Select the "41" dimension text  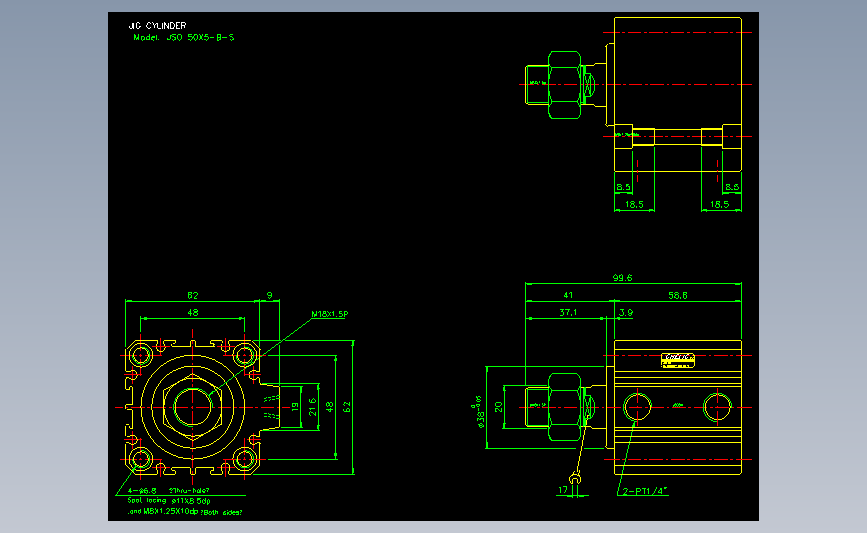(568, 295)
